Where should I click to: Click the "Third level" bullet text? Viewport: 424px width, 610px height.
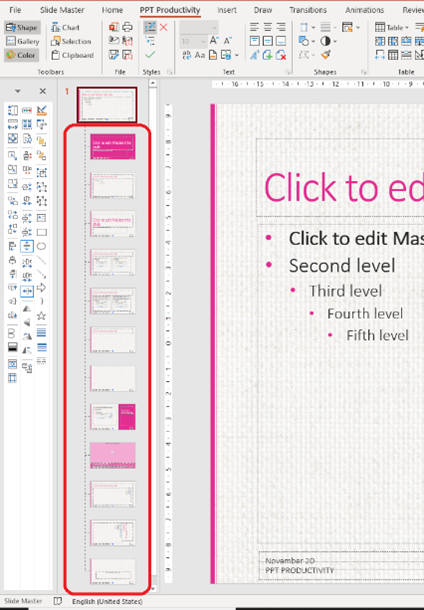[x=345, y=291]
